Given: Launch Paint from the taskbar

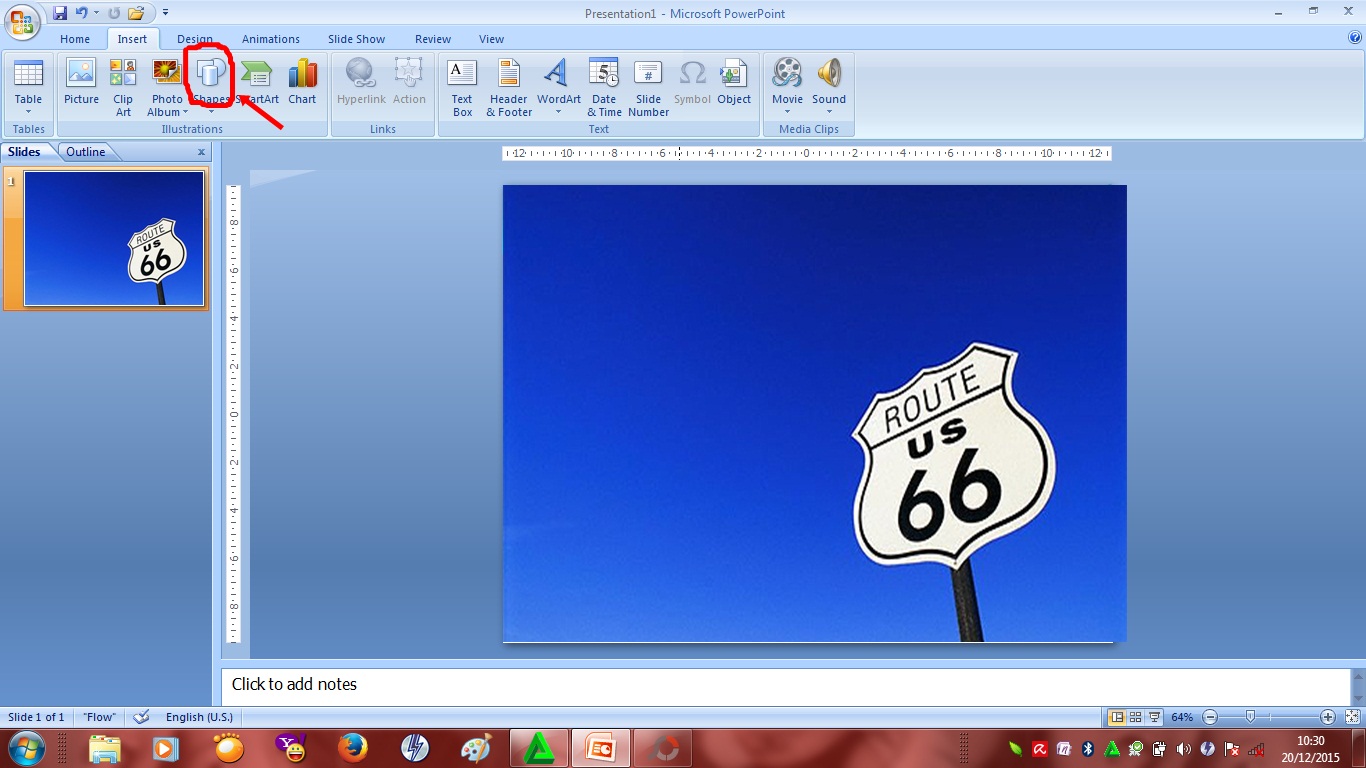Looking at the screenshot, I should 477,748.
